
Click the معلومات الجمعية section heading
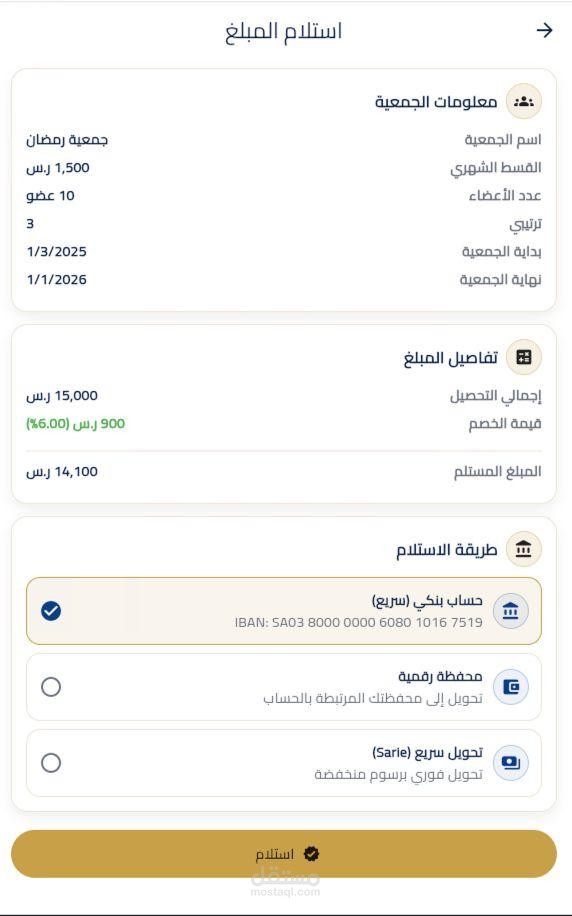point(436,102)
